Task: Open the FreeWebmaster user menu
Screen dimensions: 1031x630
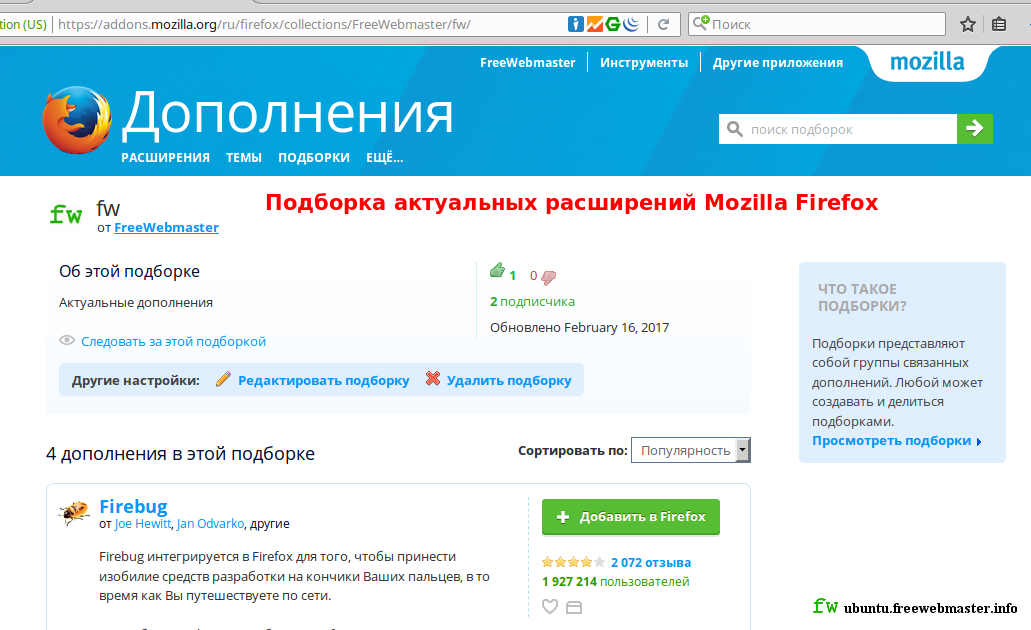Action: tap(527, 62)
